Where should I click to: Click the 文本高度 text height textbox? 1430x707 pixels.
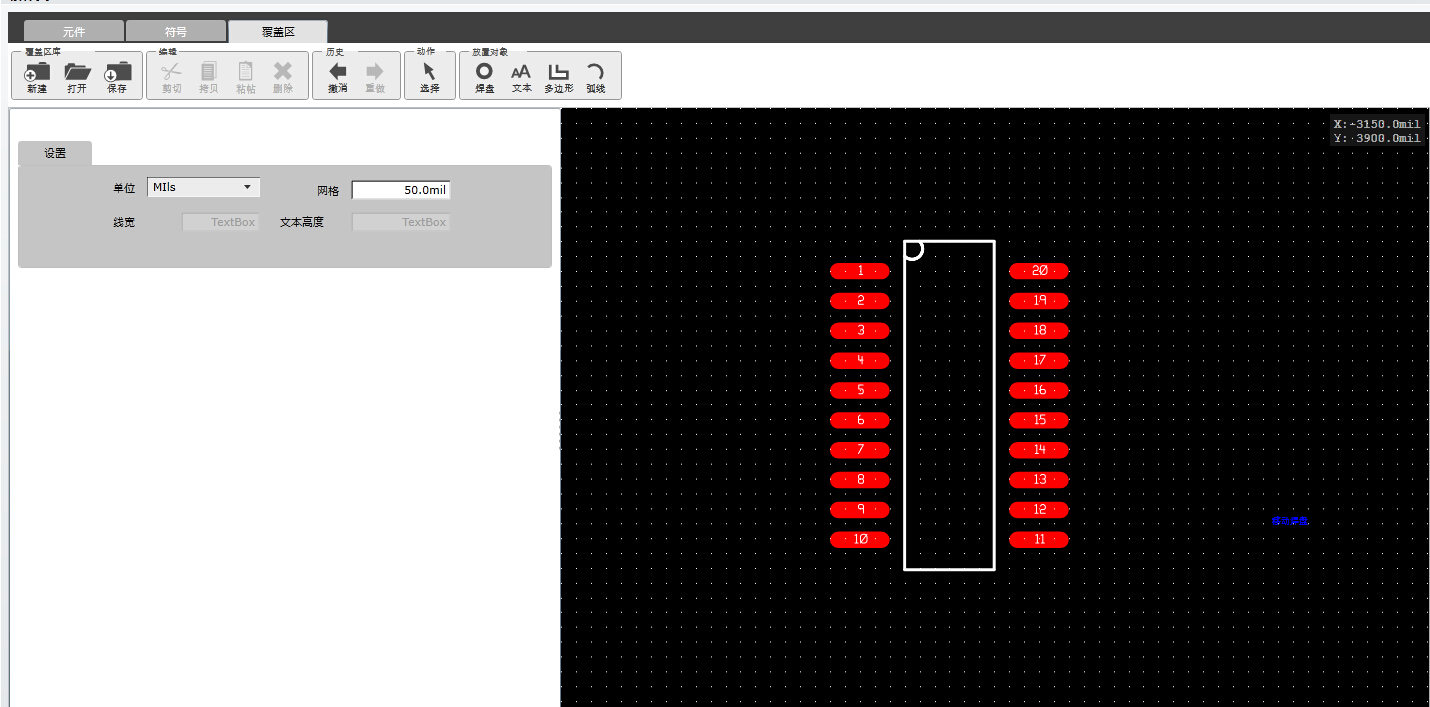point(401,222)
